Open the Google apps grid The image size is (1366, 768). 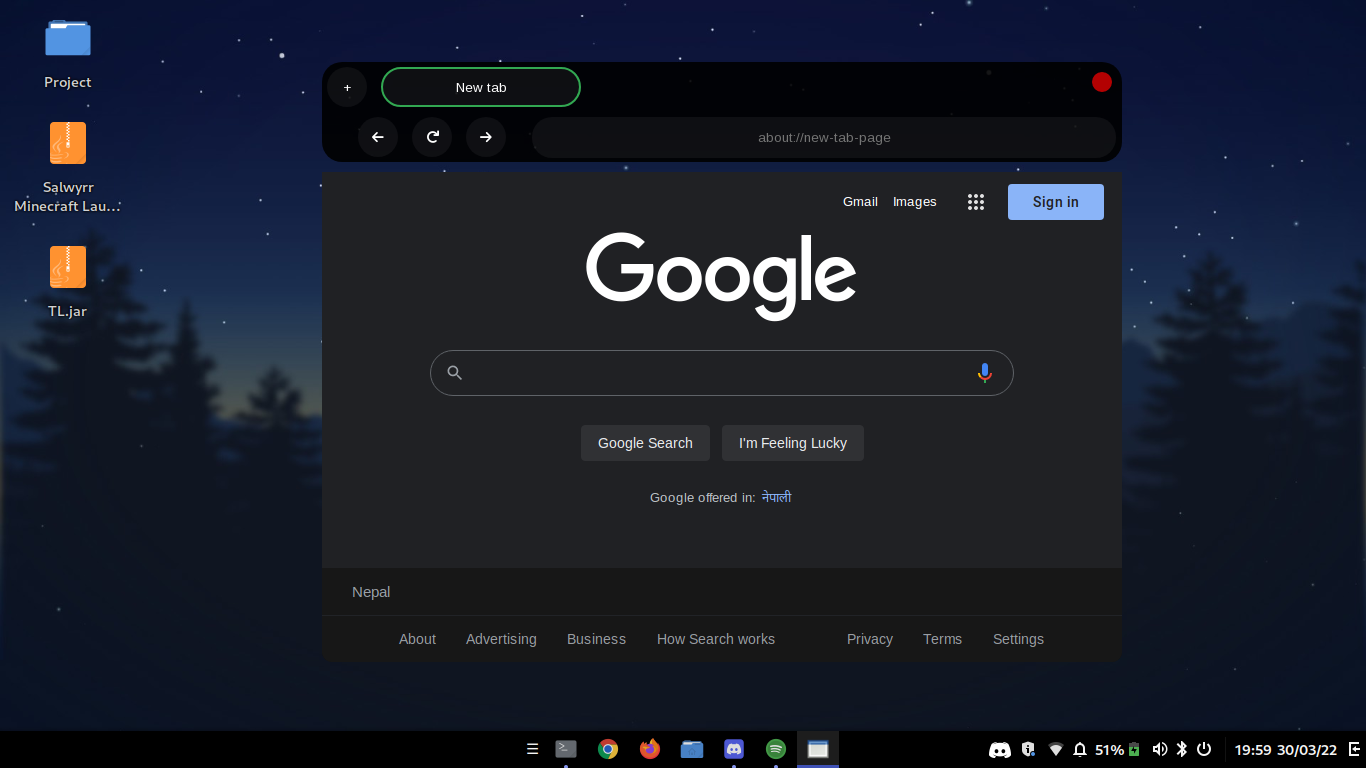click(976, 202)
